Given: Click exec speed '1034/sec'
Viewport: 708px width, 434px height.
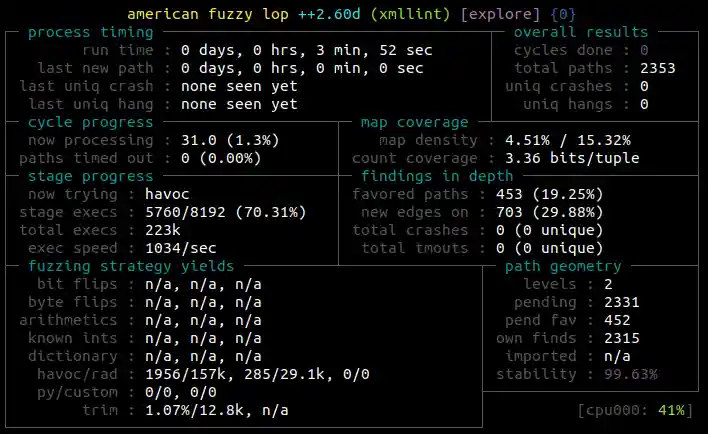Looking at the screenshot, I should click(181, 248).
